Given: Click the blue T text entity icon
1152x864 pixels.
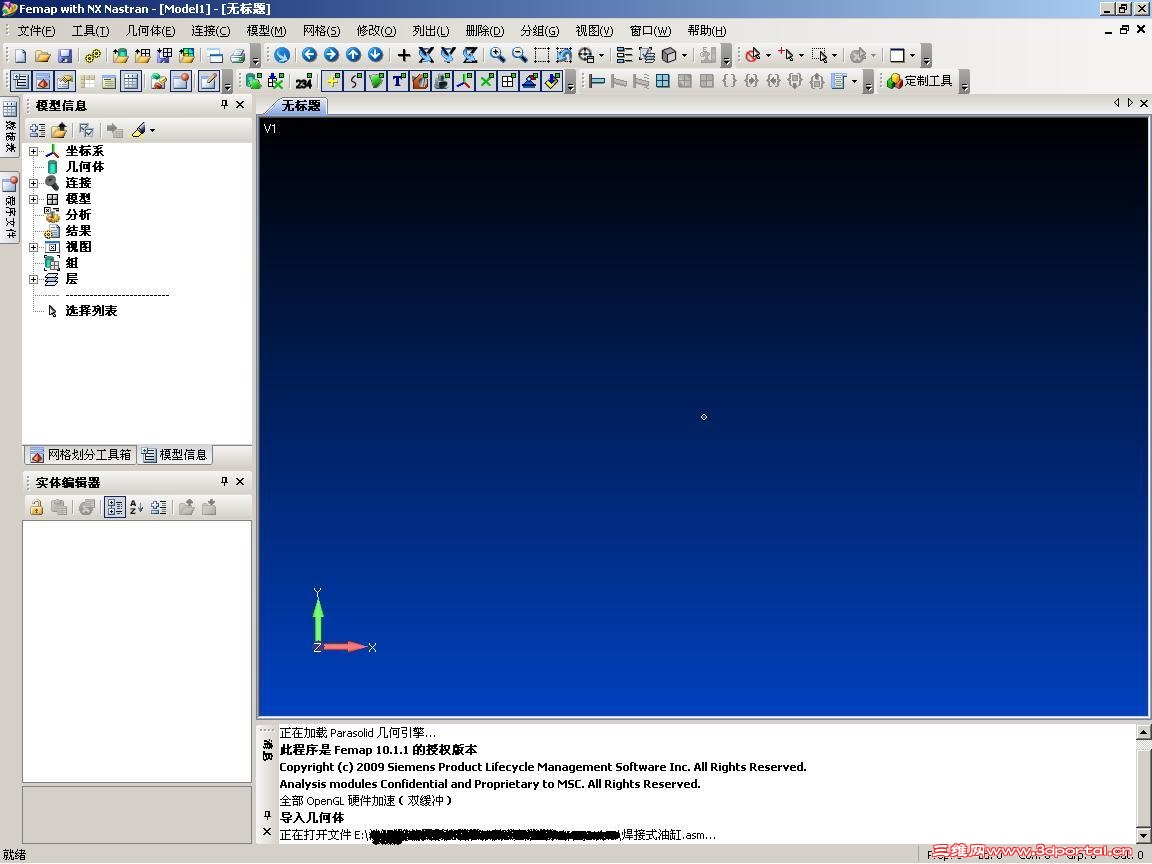Looking at the screenshot, I should (397, 81).
